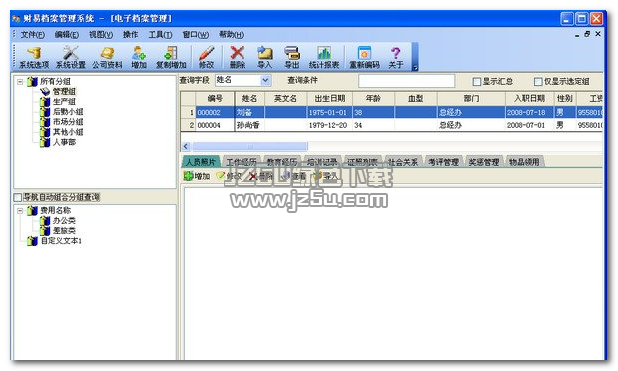The image size is (618, 371).
Task: Switch to 人员照片 tab
Action: pos(201,162)
